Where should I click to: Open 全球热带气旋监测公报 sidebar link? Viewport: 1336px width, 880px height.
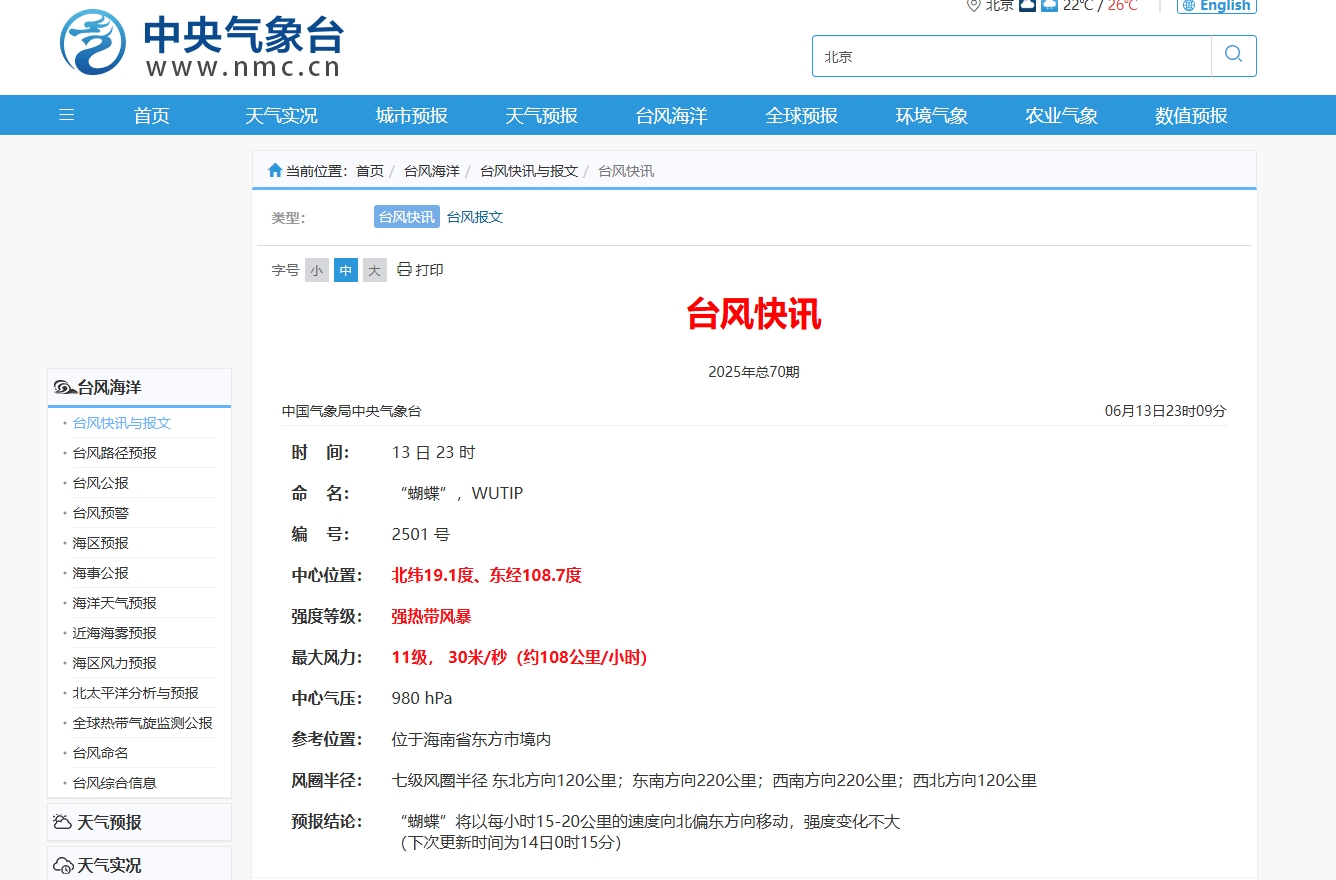(x=143, y=723)
